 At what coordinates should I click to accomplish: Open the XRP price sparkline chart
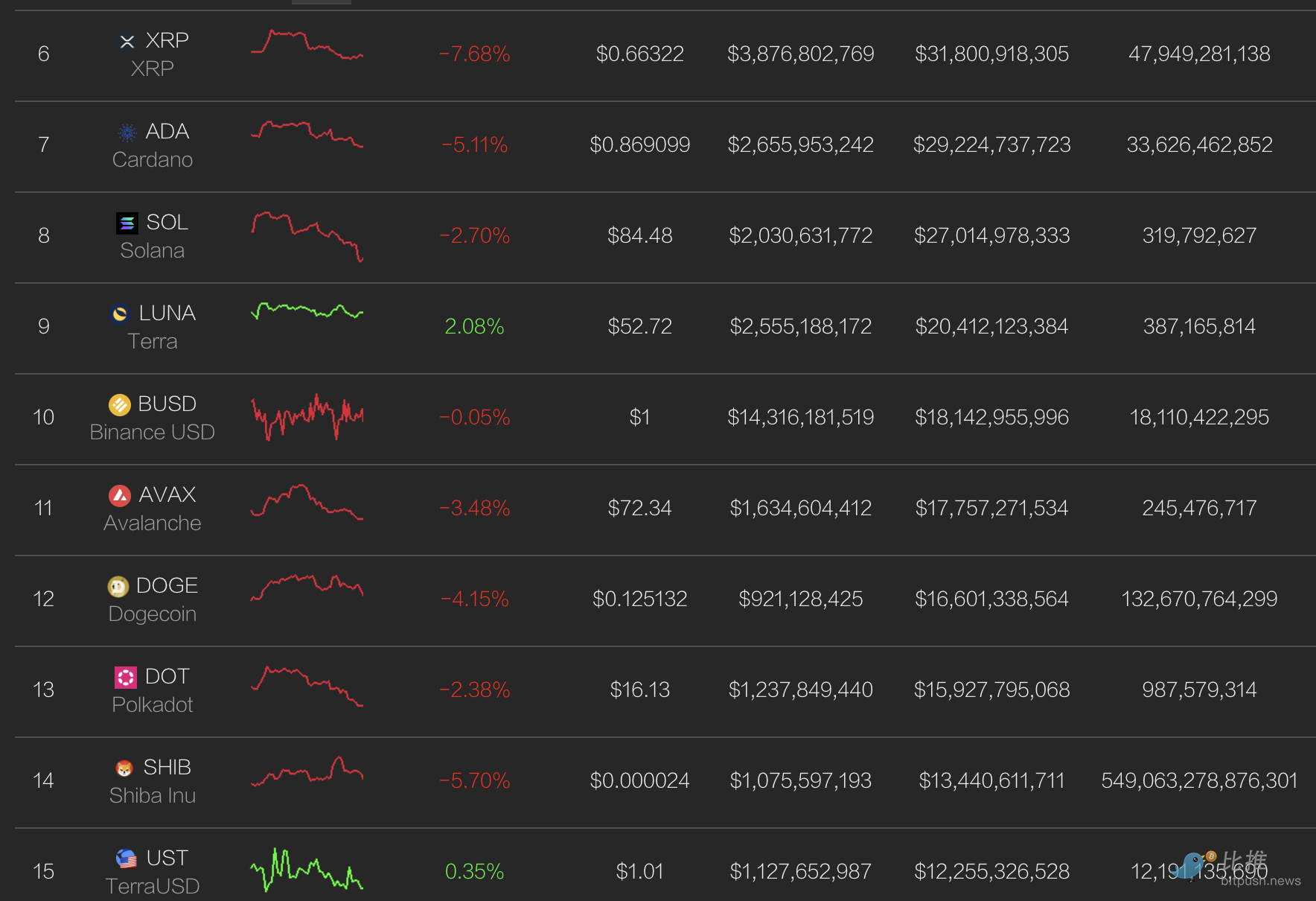coord(307,45)
